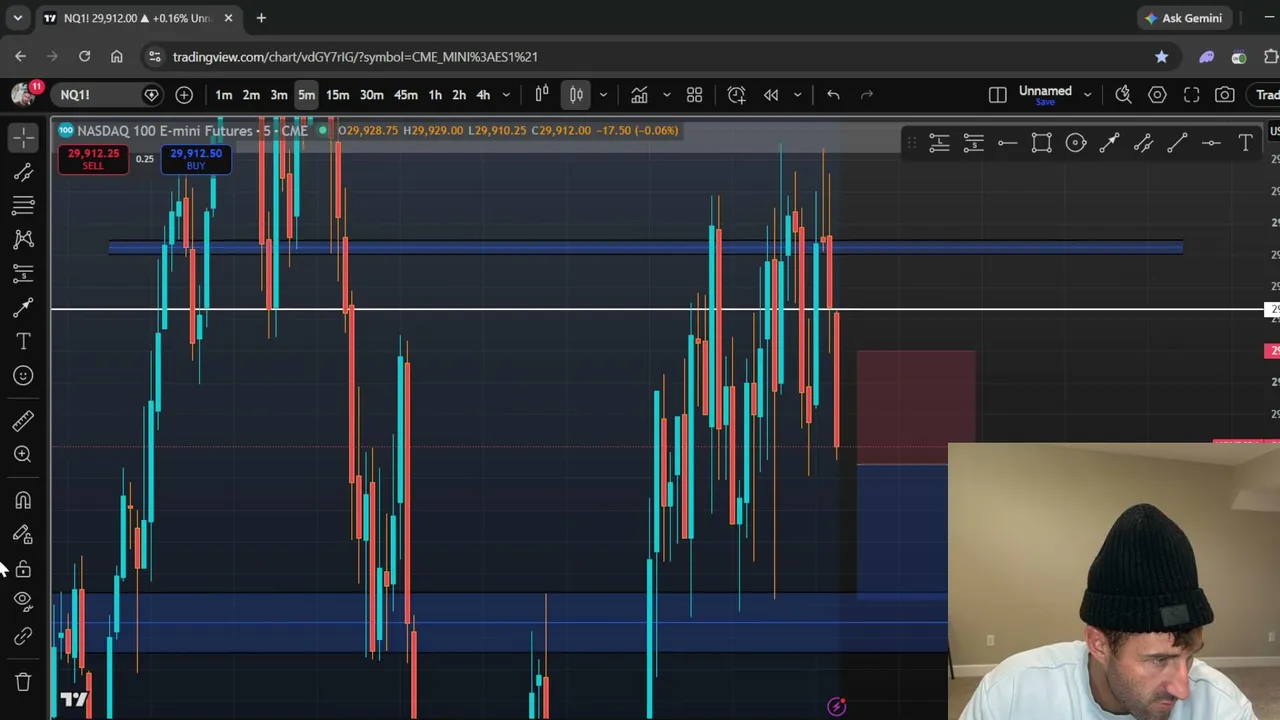Click the drawing link/sync icon in left sidebar
Viewport: 1280px width, 720px height.
tap(23, 636)
